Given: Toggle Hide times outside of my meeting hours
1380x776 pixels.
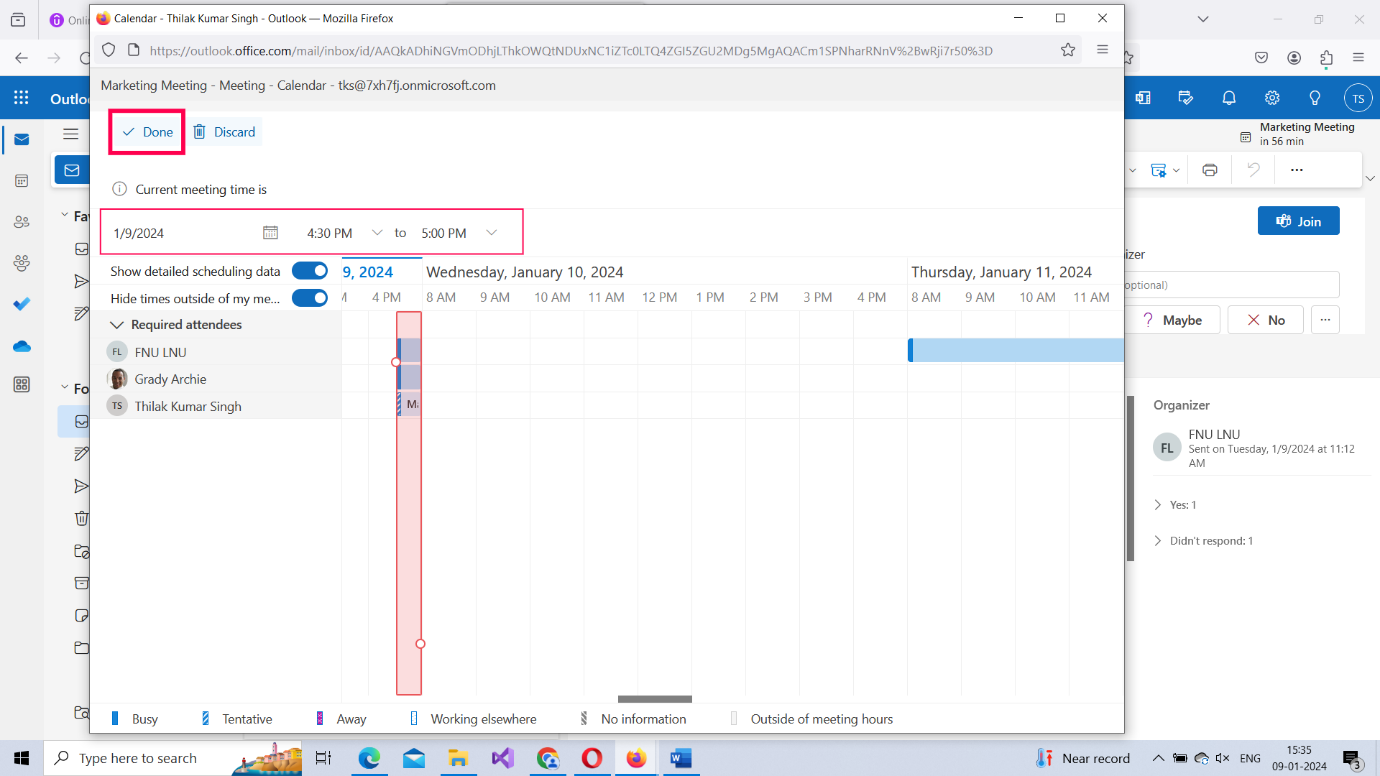Looking at the screenshot, I should coord(310,298).
